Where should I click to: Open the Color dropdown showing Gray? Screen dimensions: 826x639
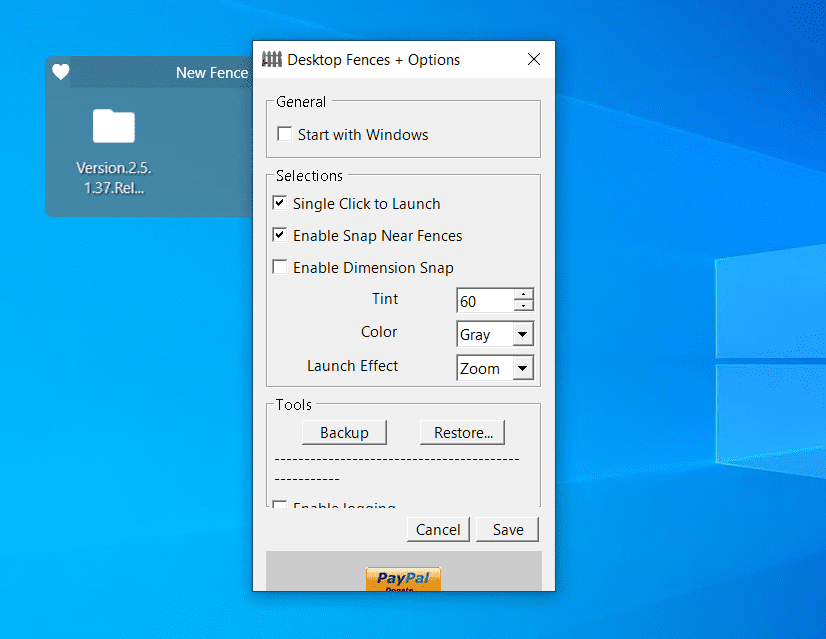pos(523,334)
